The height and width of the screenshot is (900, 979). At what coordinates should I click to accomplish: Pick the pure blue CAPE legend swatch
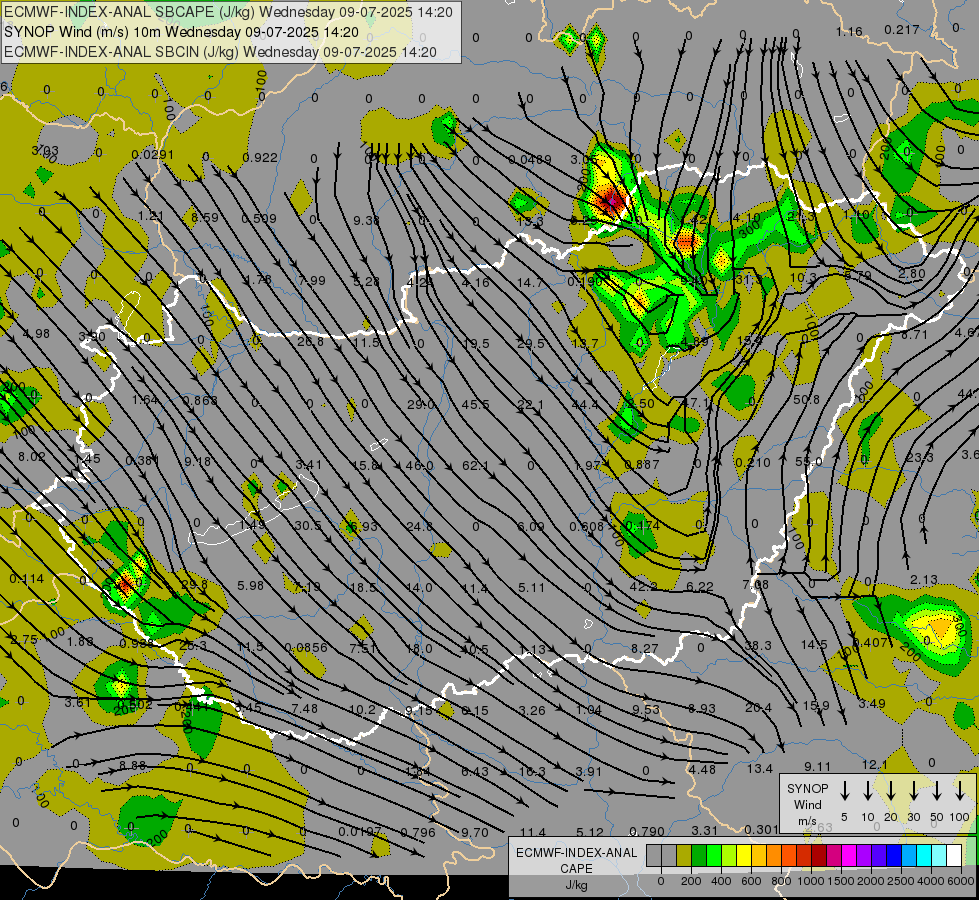click(893, 855)
